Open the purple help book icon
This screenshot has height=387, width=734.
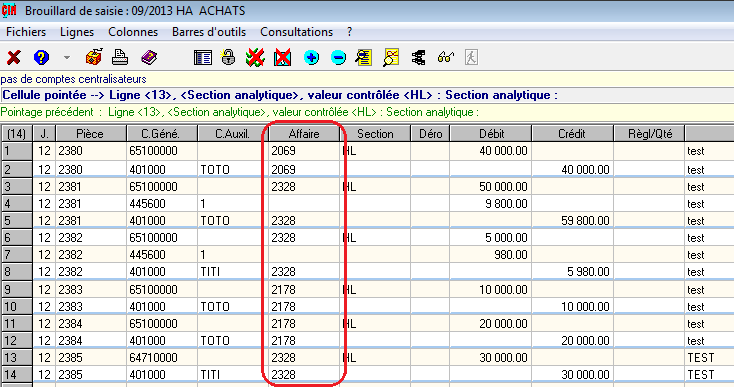(149, 58)
